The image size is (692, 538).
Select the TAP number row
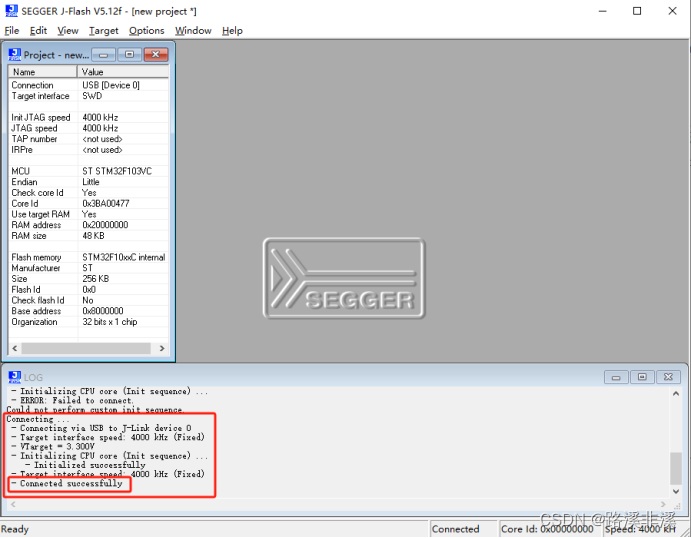(88, 139)
